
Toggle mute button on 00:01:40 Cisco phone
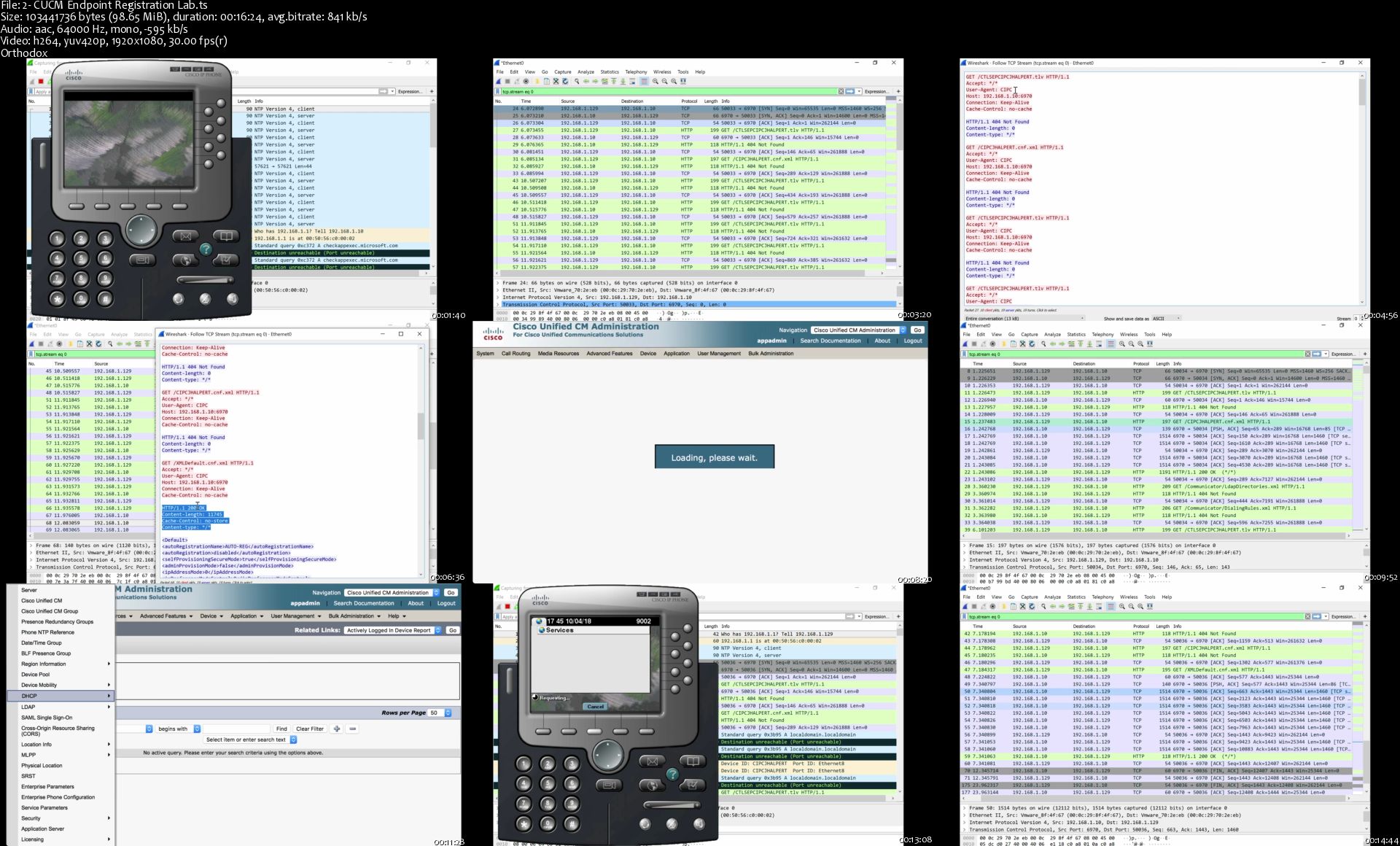[205, 298]
